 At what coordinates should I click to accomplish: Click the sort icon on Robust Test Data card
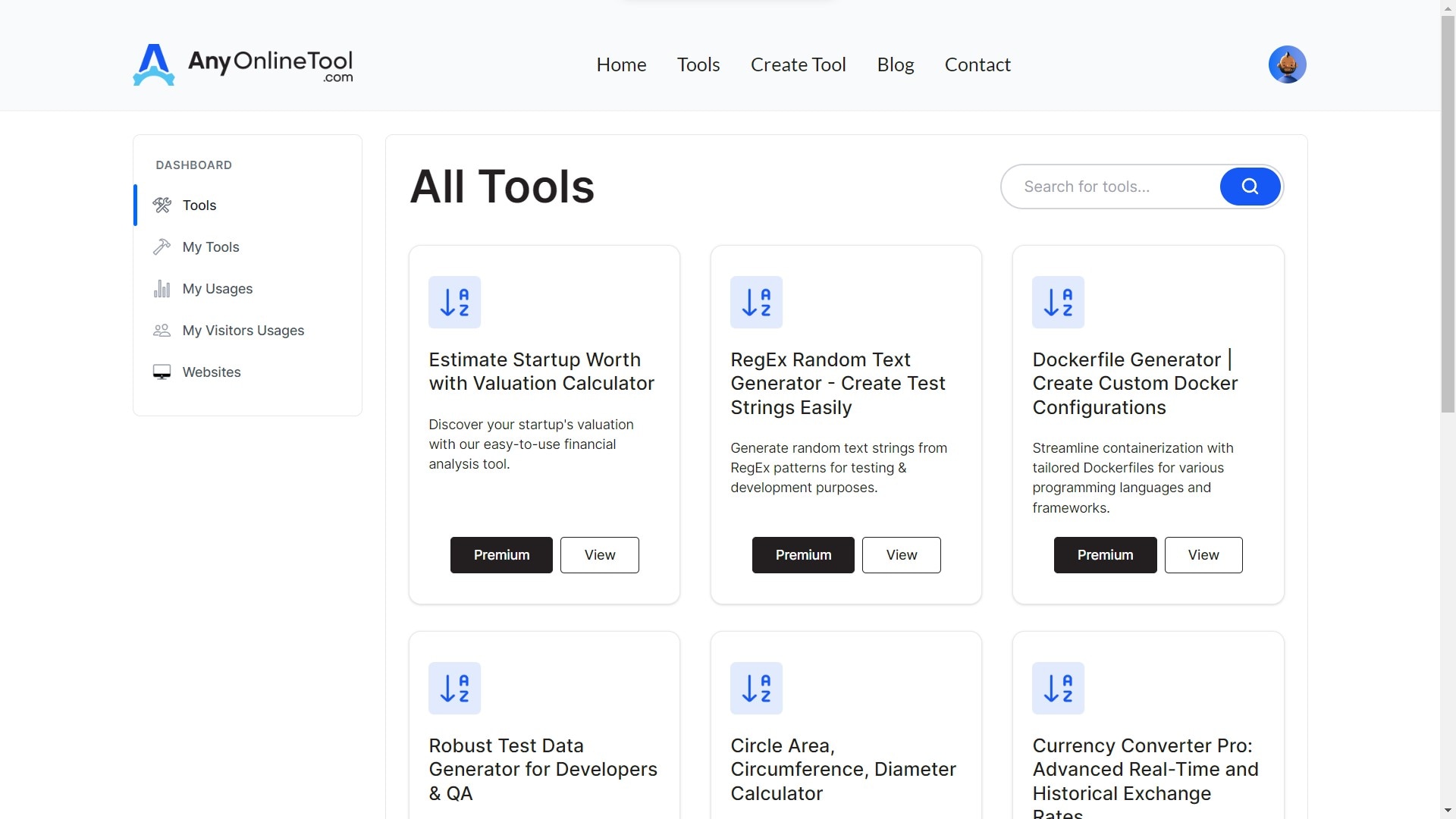pos(454,688)
